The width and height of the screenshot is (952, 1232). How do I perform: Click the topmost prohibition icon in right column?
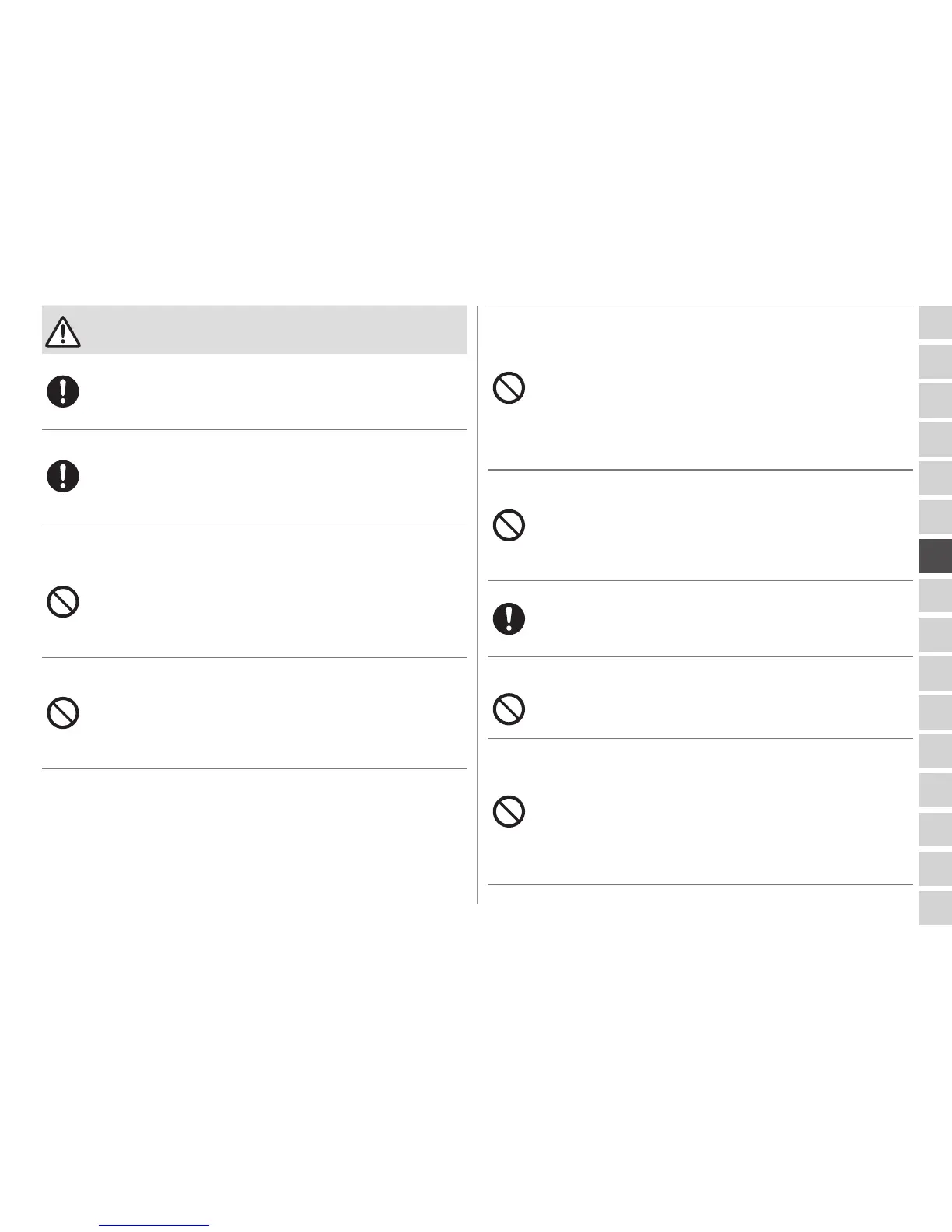[509, 387]
